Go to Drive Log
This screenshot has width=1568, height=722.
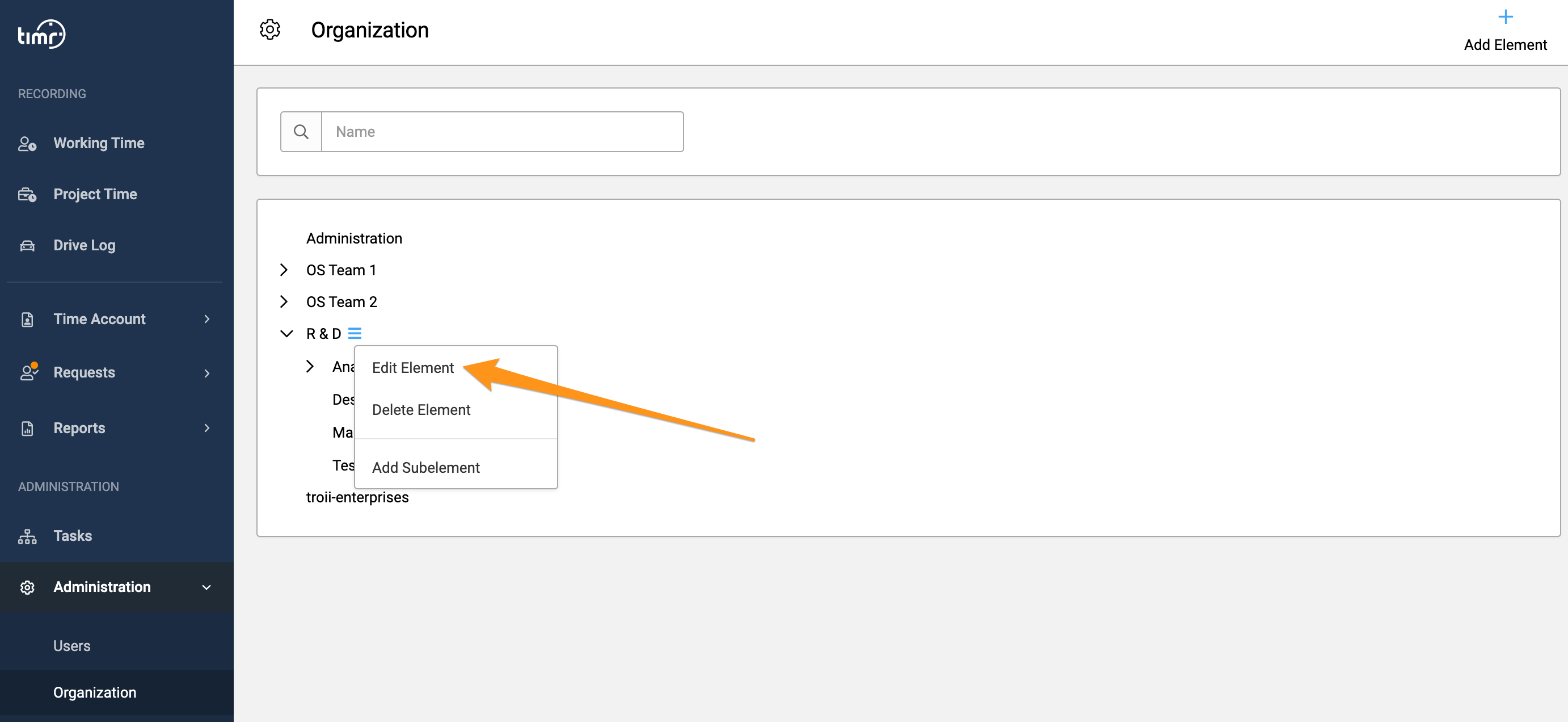pyautogui.click(x=84, y=246)
